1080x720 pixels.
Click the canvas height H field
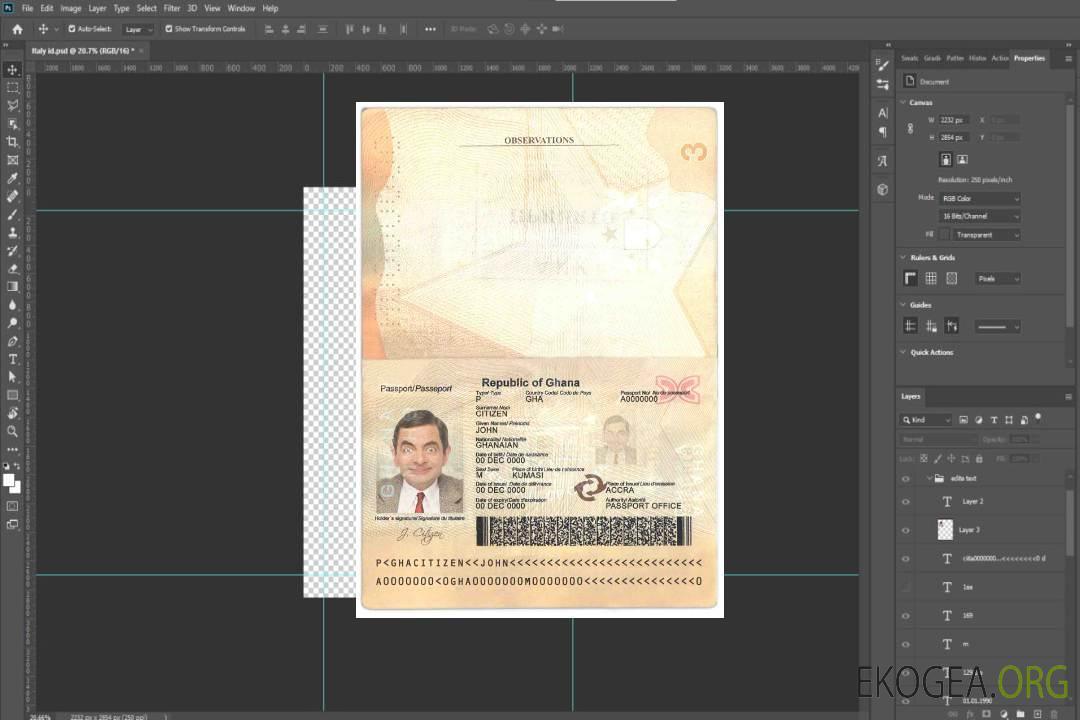pos(954,138)
